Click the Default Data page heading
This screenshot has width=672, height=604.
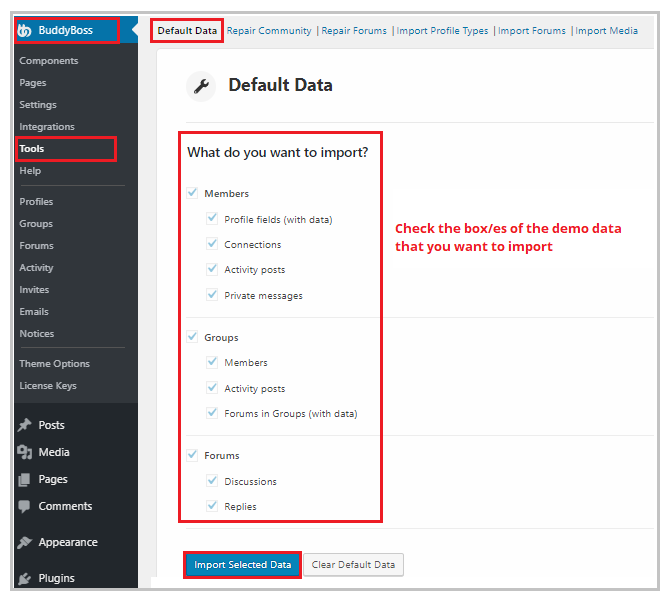coord(280,85)
